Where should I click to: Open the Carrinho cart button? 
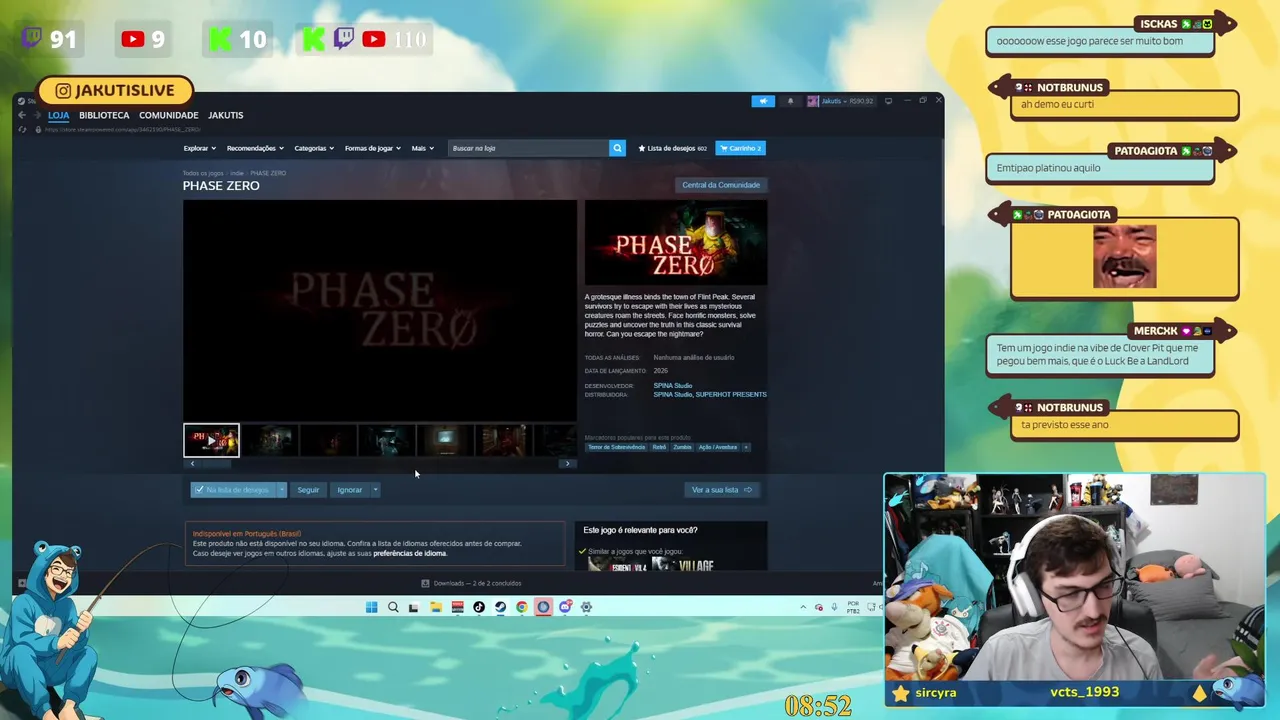coord(740,148)
